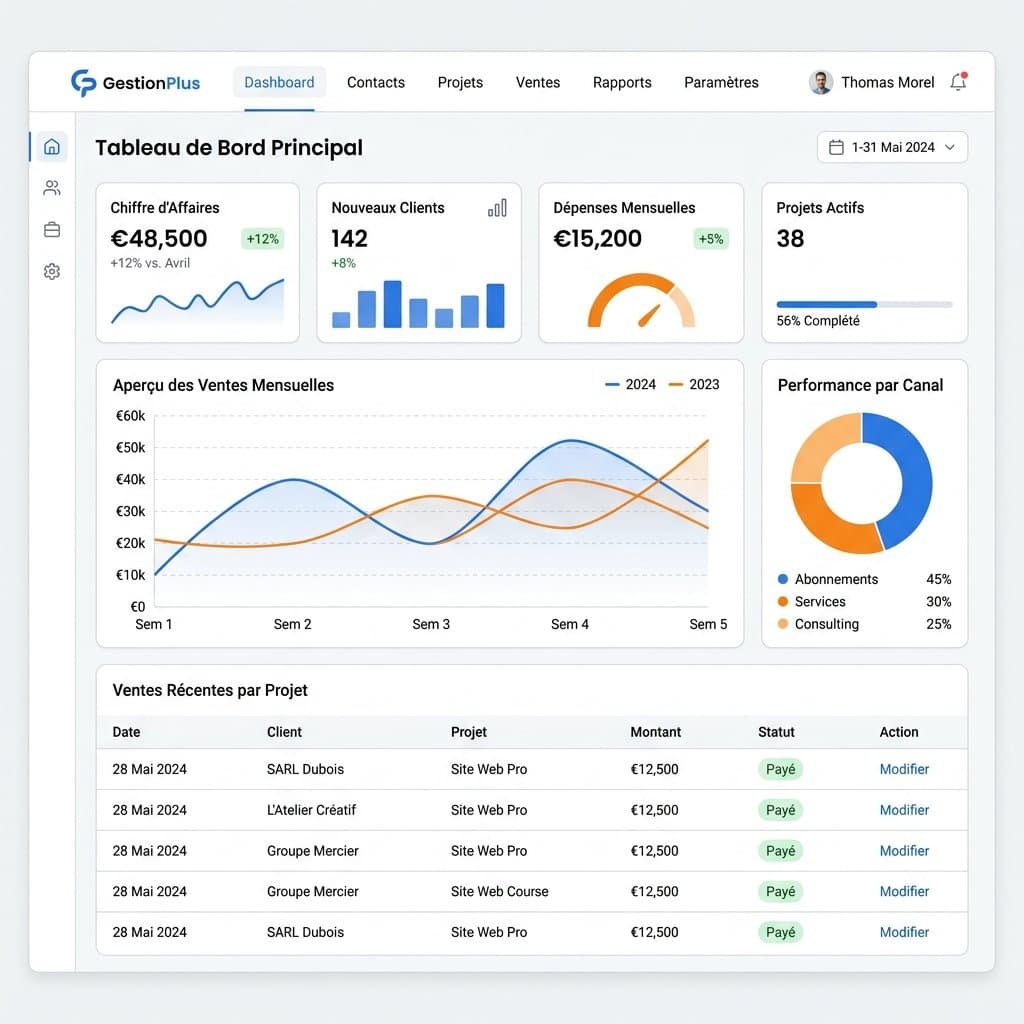Click Thomas Morel's profile avatar
1024x1024 pixels.
[820, 82]
